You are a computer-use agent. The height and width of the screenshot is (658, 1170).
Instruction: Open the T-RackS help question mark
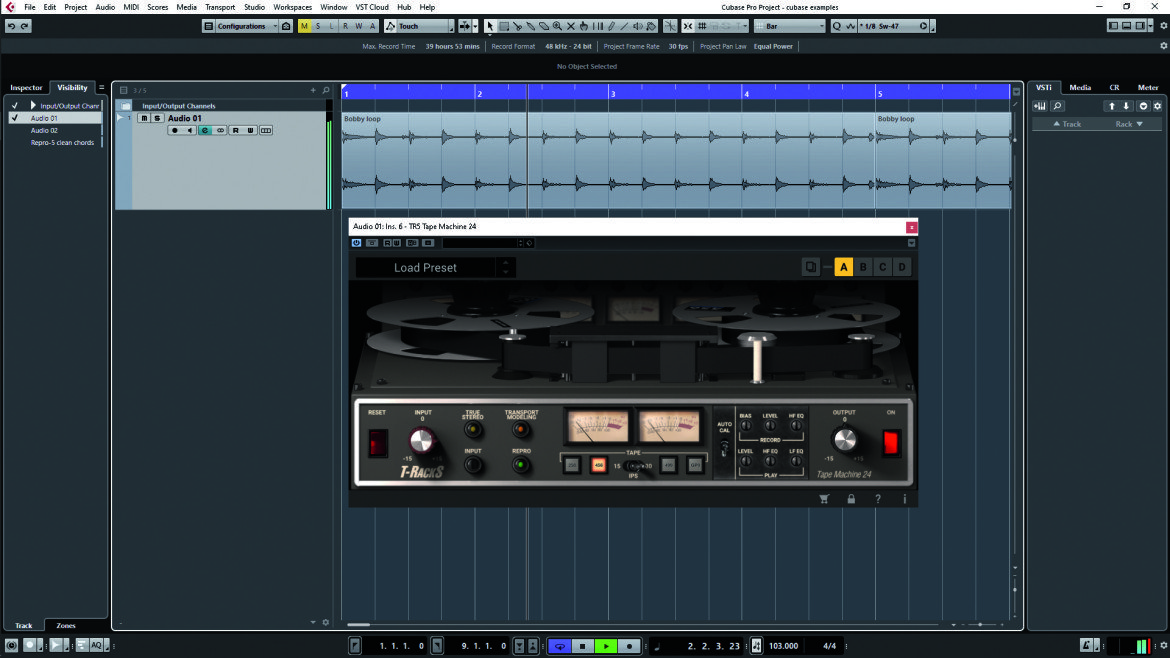[x=878, y=499]
